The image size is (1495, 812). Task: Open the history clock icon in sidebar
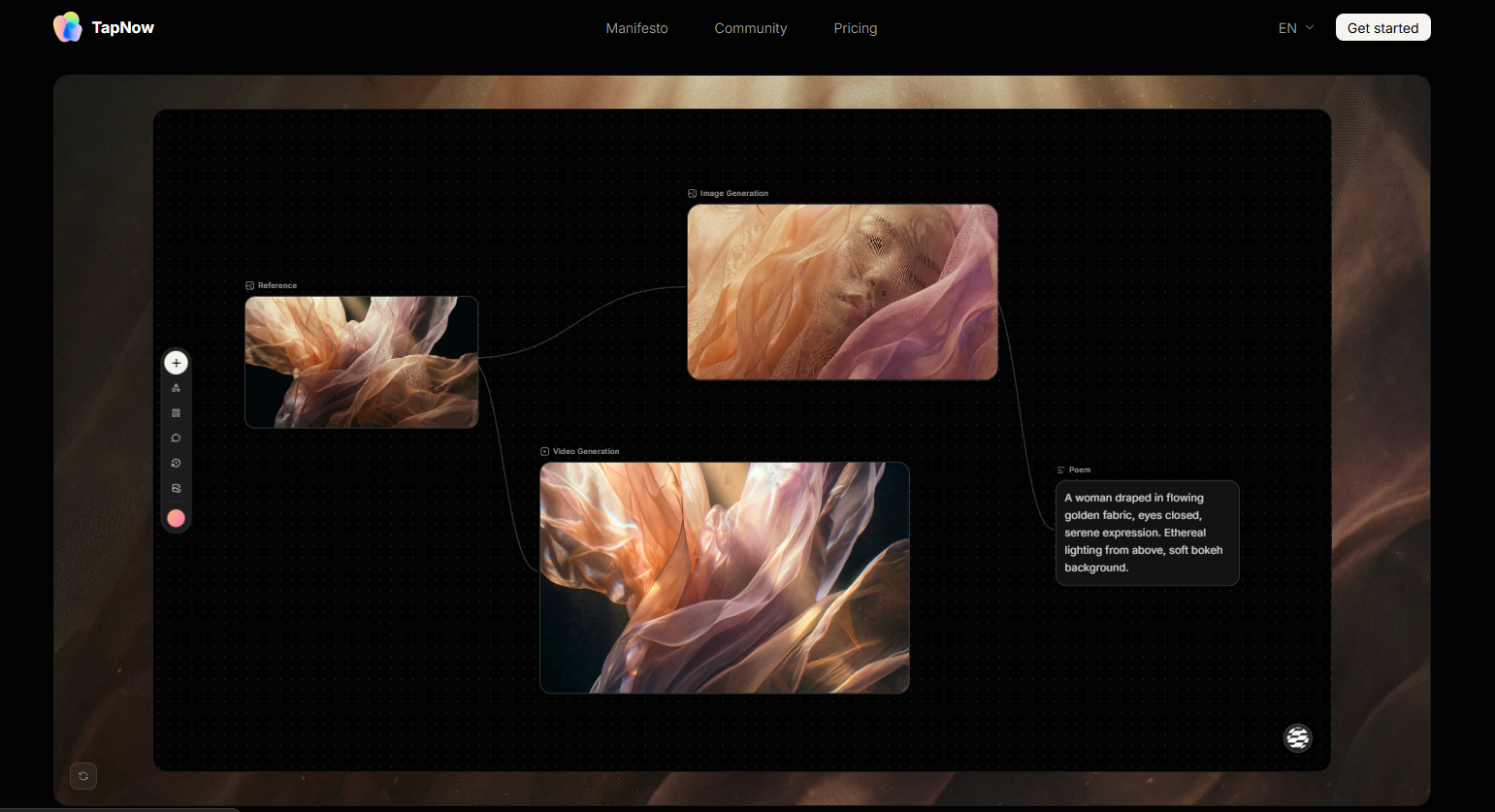pyautogui.click(x=176, y=464)
